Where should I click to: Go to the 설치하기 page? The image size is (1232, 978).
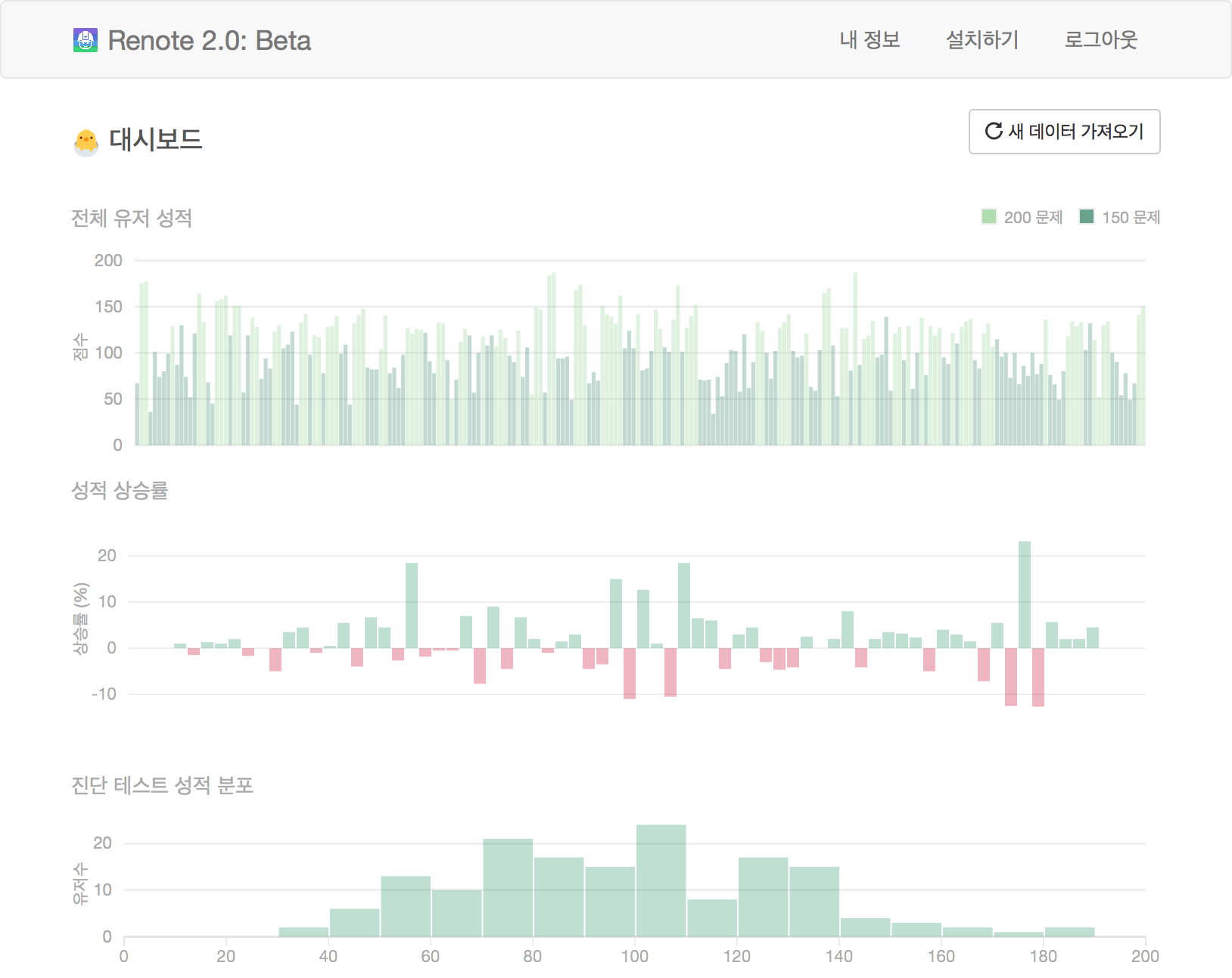pos(982,39)
